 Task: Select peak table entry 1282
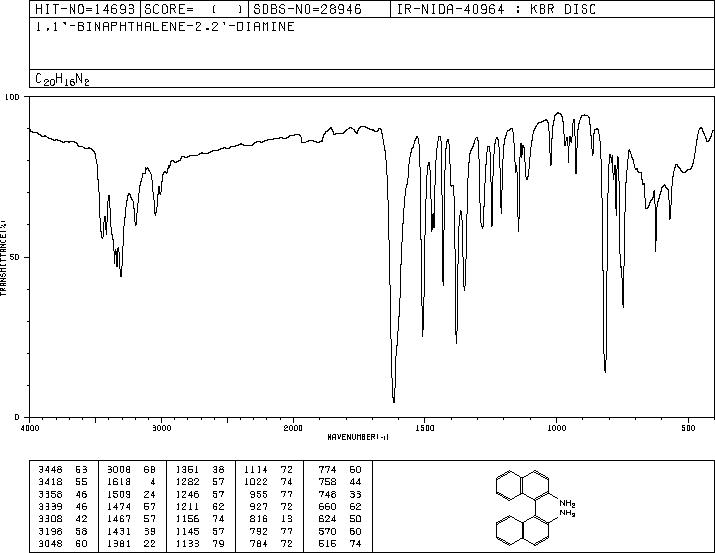coord(200,482)
